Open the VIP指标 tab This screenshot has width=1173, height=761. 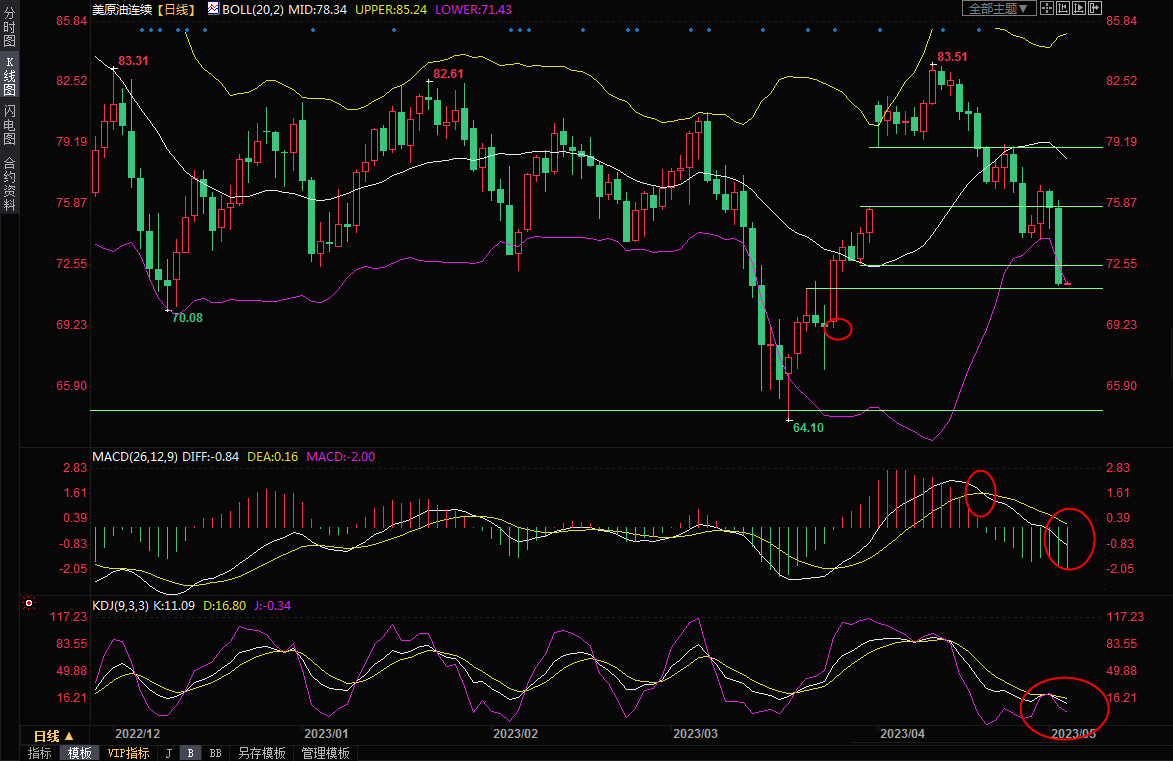(x=128, y=753)
